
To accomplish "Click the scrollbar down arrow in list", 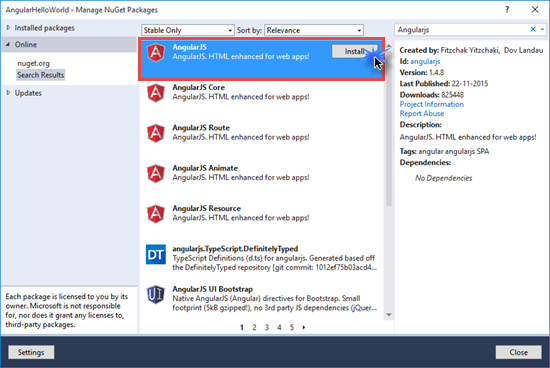I will click(x=389, y=315).
